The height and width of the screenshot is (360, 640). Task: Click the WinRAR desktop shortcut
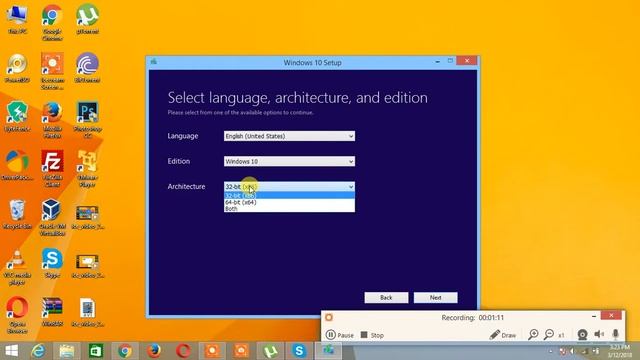[52, 312]
